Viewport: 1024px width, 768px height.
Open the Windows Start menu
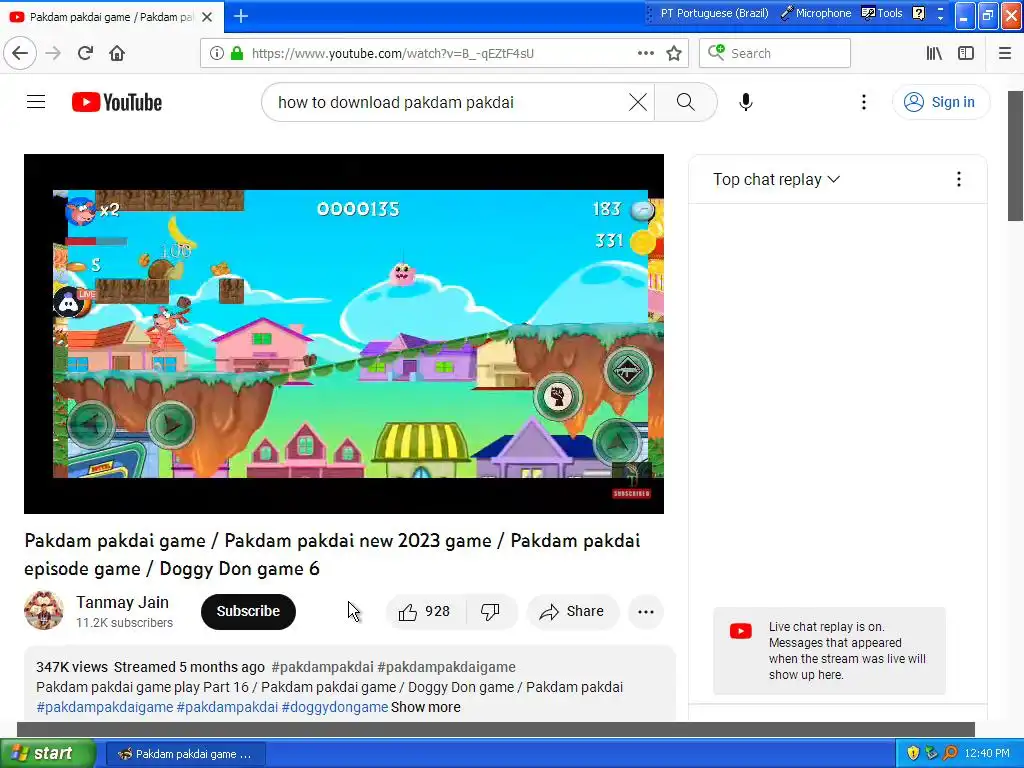click(x=47, y=753)
